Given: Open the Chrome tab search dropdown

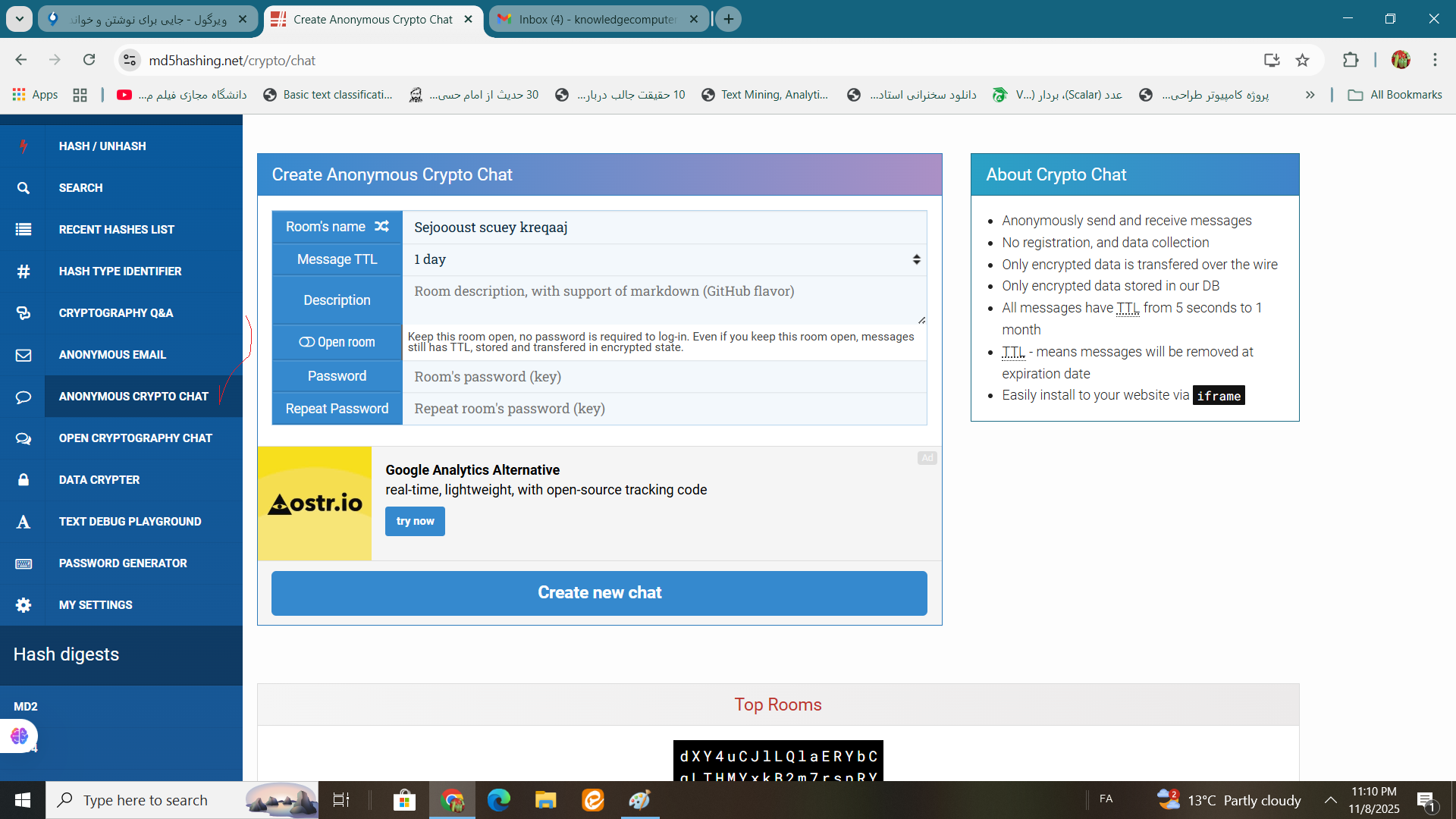Looking at the screenshot, I should coord(19,19).
